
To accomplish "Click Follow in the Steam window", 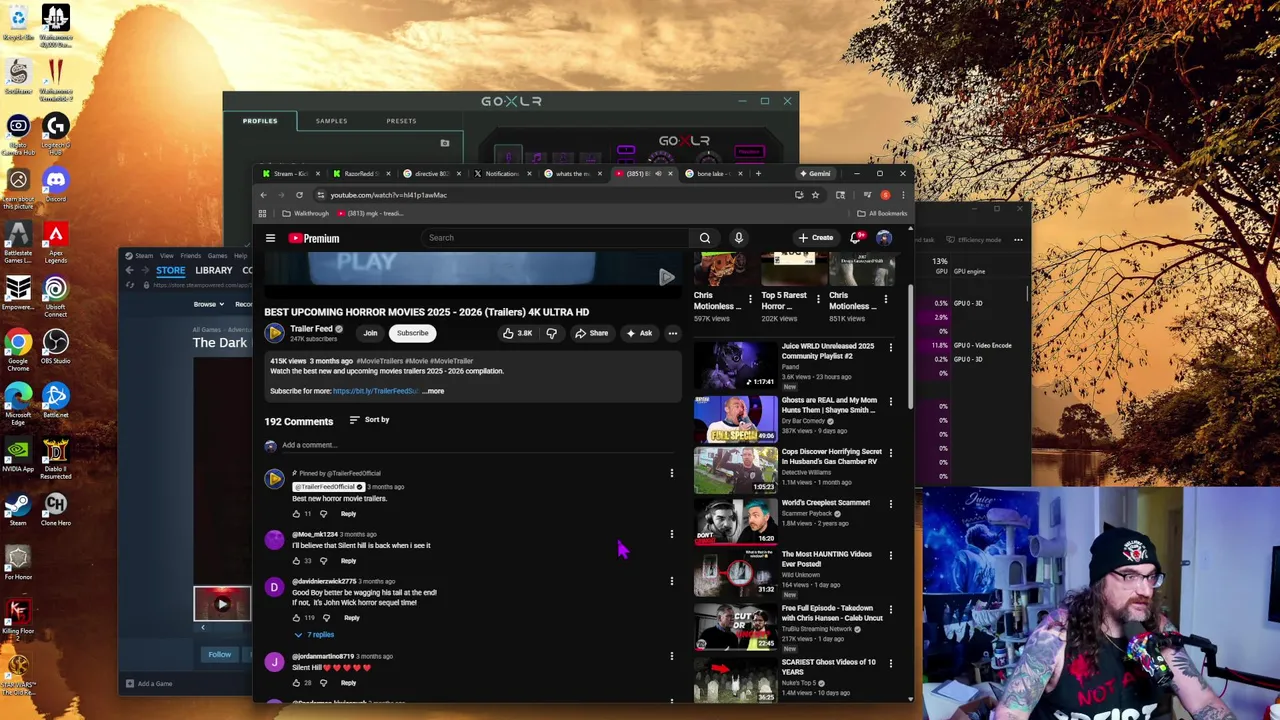I will tap(219, 655).
